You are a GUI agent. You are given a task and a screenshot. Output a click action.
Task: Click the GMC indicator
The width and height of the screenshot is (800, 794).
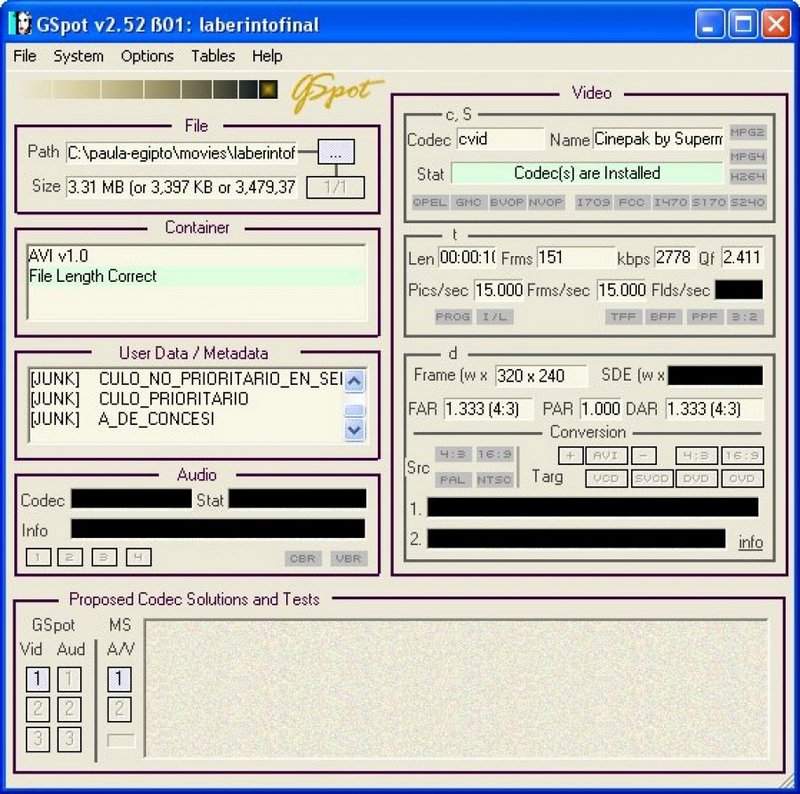[x=468, y=202]
